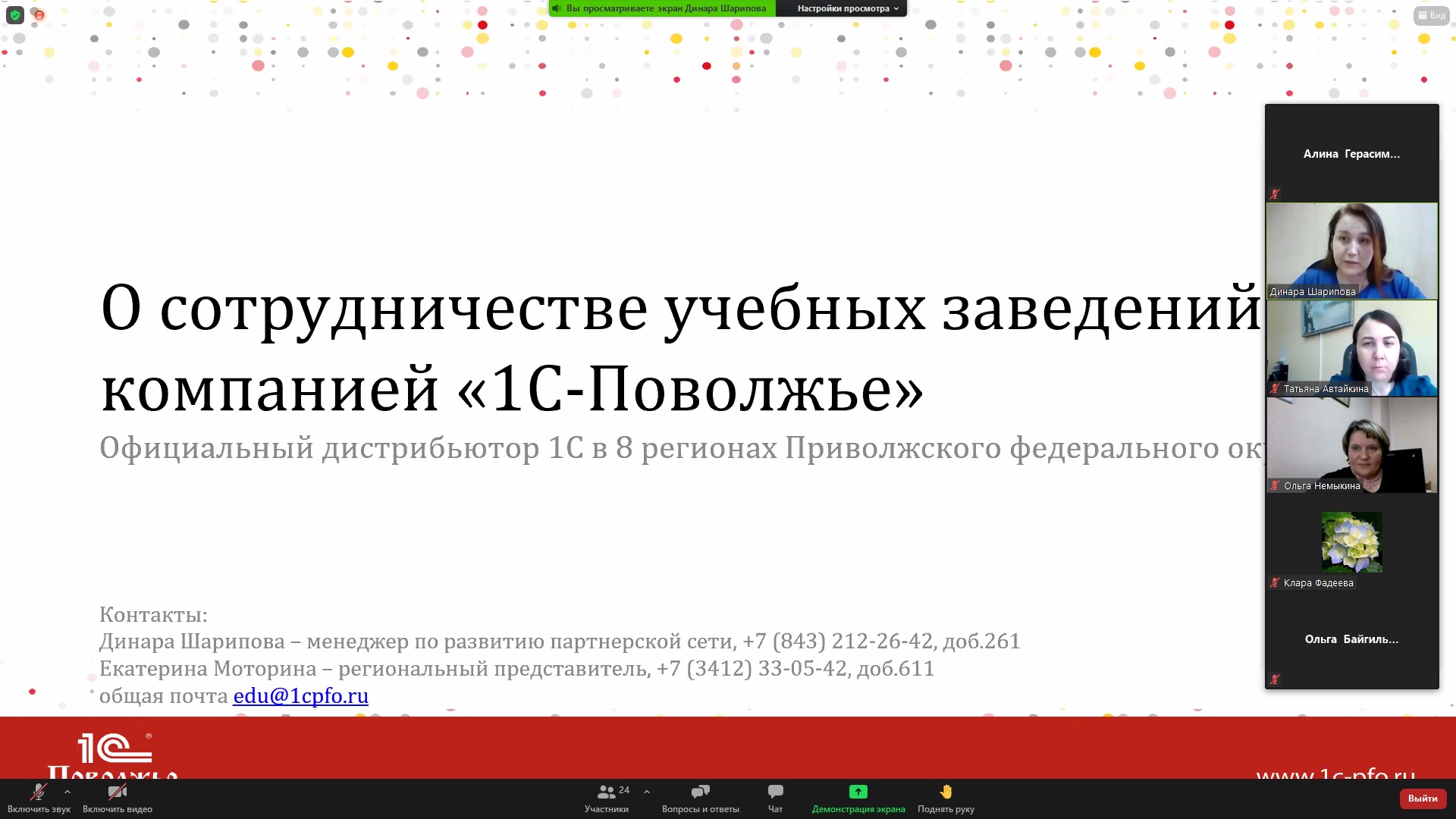Click slide title 'О сотрудничестве учебных заведений'
Screen dimensions: 1456x819
pos(681,309)
